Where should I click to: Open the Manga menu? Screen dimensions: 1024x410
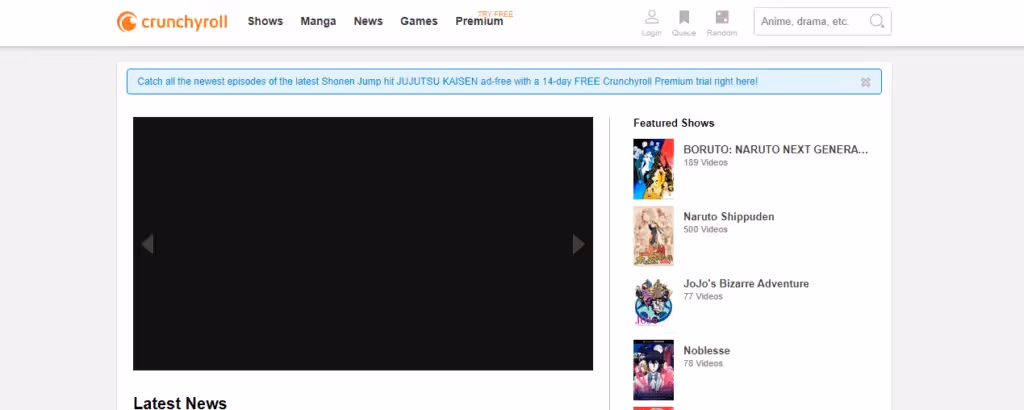pyautogui.click(x=318, y=21)
